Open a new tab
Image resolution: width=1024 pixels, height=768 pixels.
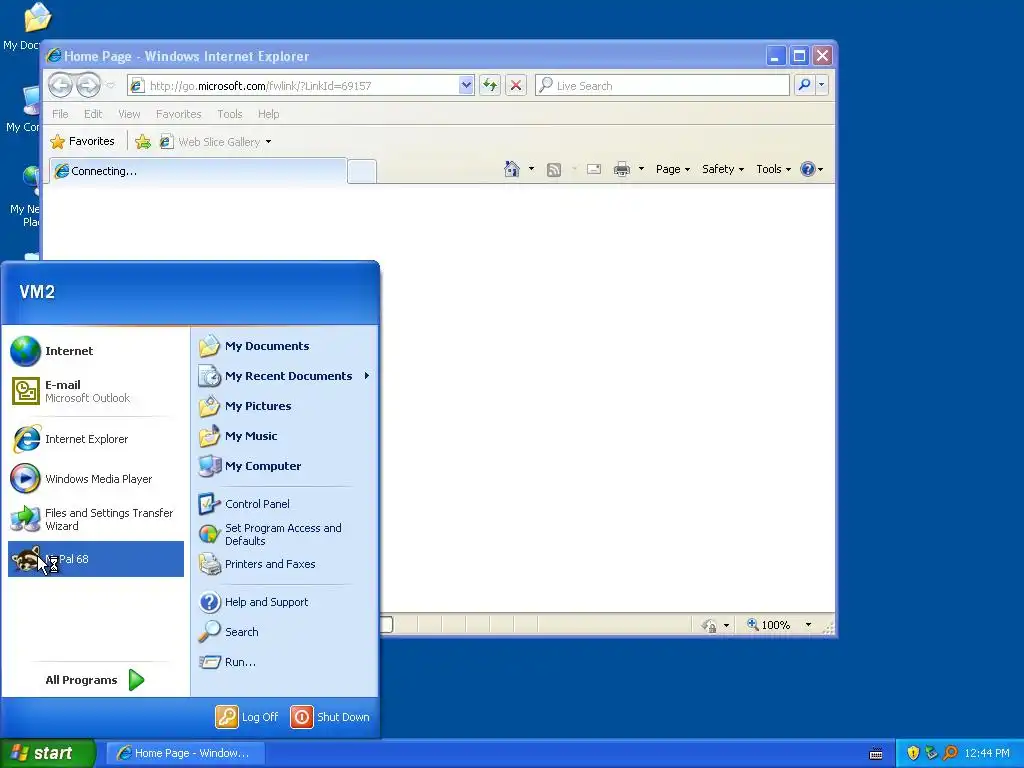pos(362,171)
